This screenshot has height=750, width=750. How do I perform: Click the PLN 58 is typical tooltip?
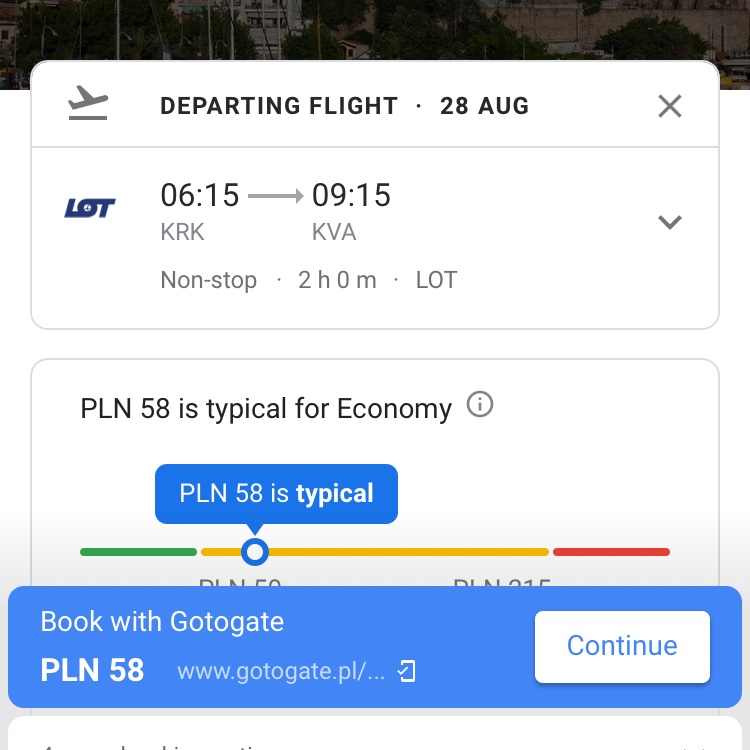click(276, 494)
